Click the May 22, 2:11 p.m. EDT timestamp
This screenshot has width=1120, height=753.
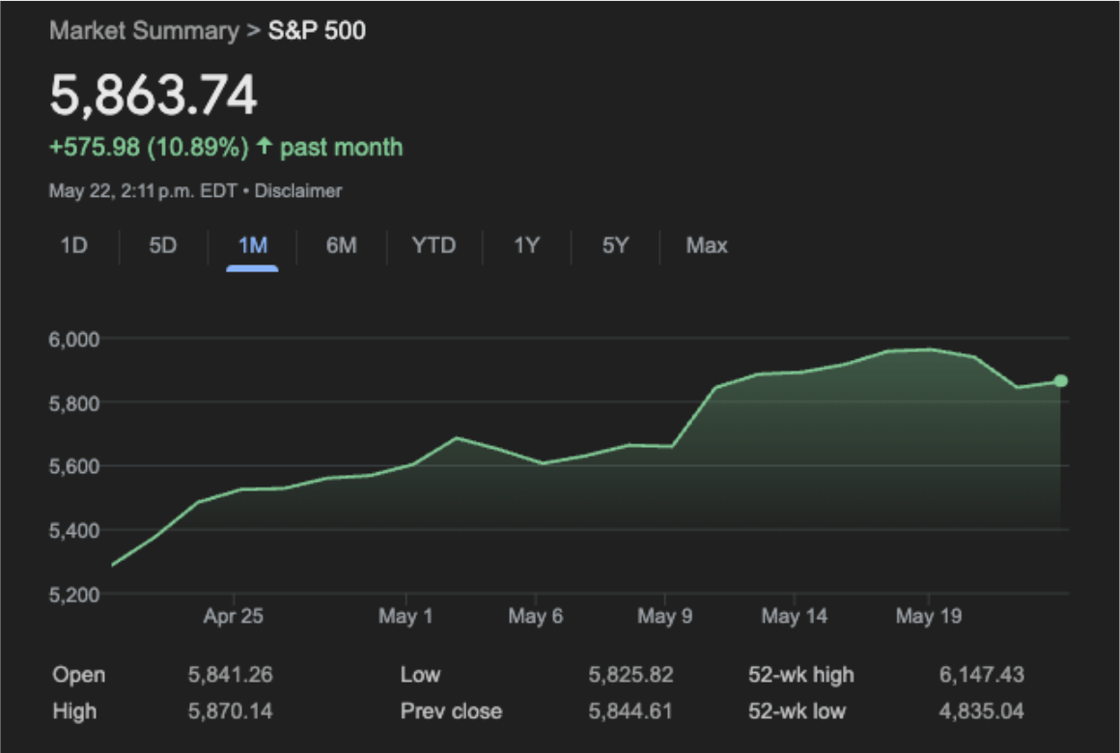coord(143,191)
